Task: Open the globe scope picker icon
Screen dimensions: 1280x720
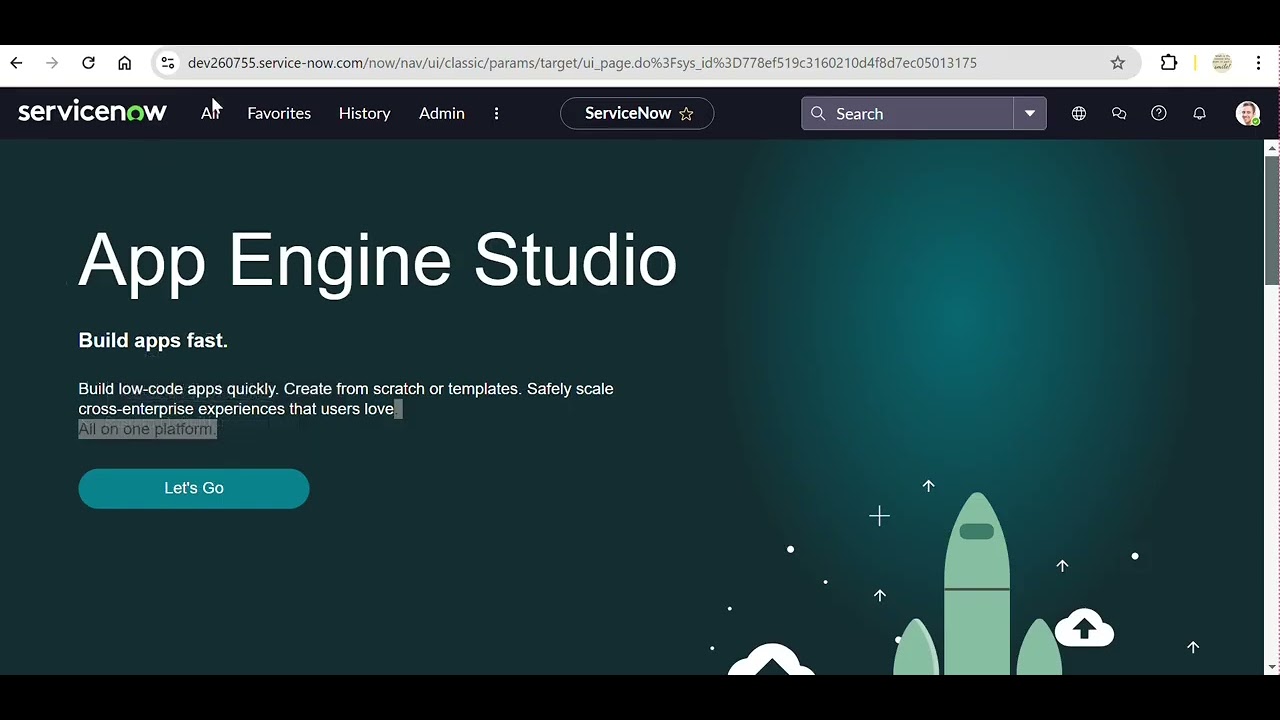Action: (1079, 113)
